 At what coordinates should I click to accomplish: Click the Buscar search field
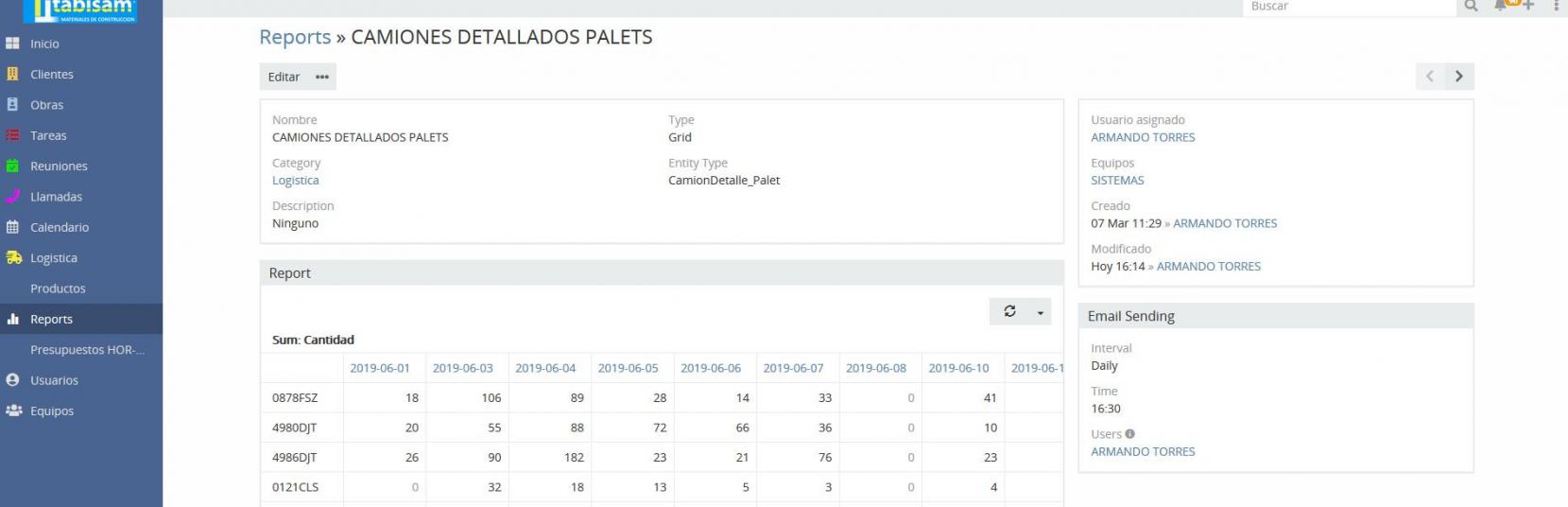tap(1348, 7)
